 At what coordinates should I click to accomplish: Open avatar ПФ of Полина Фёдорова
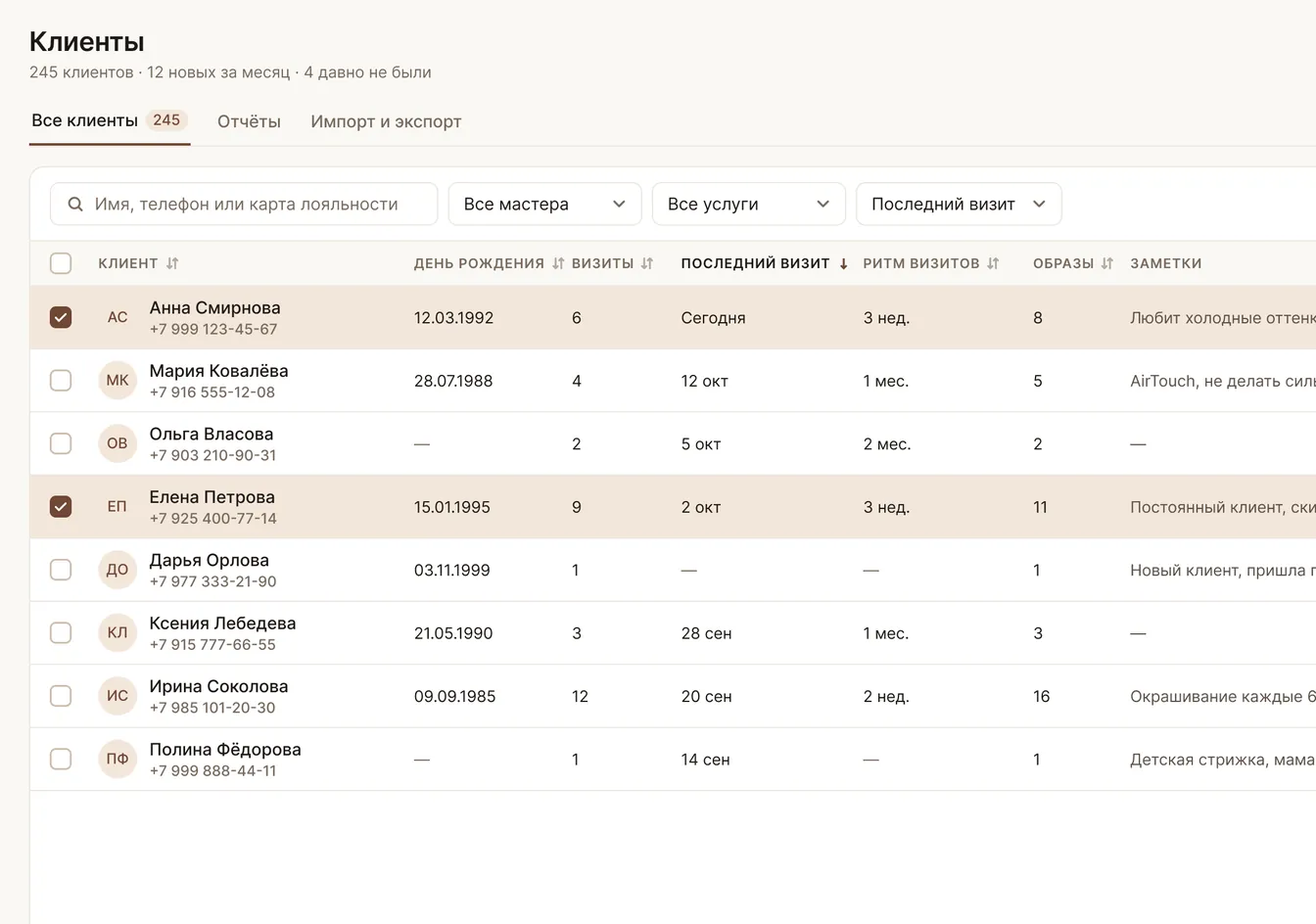pos(117,759)
